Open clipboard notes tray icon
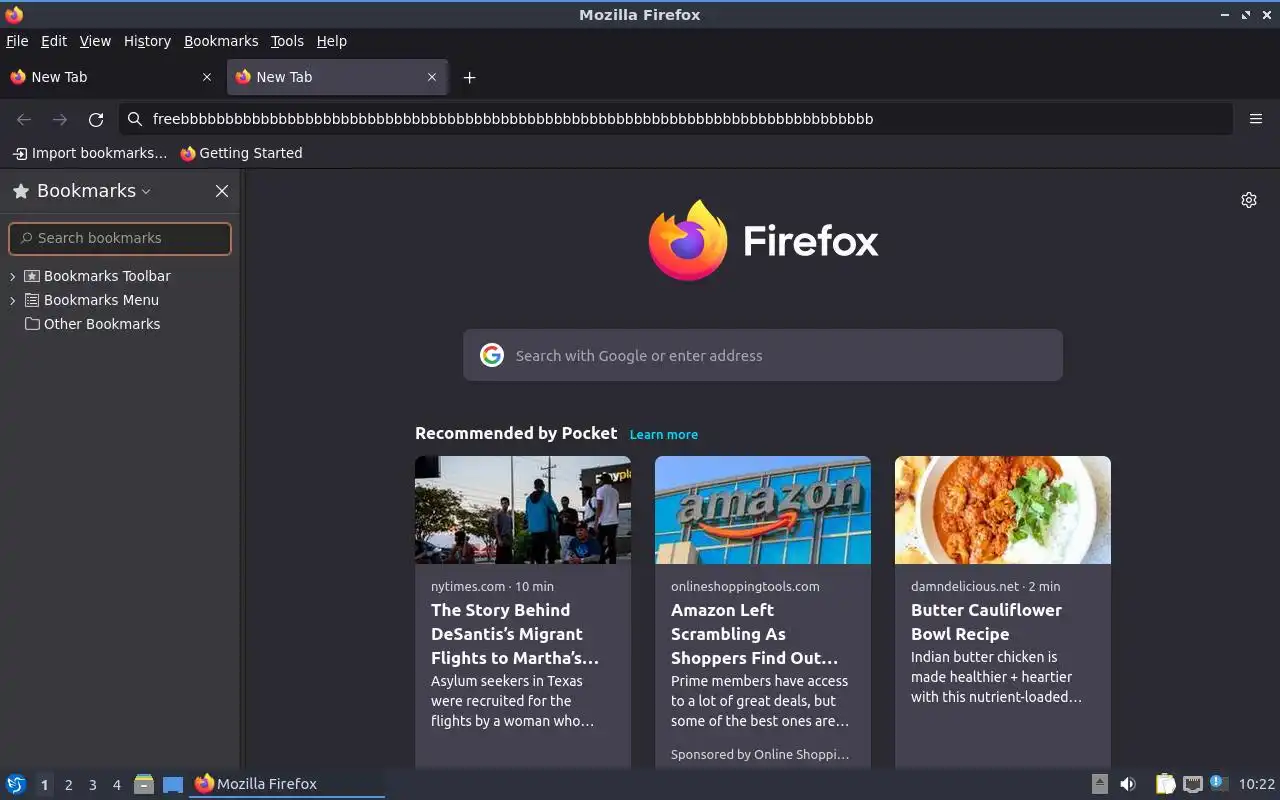The image size is (1280, 800). click(1165, 784)
